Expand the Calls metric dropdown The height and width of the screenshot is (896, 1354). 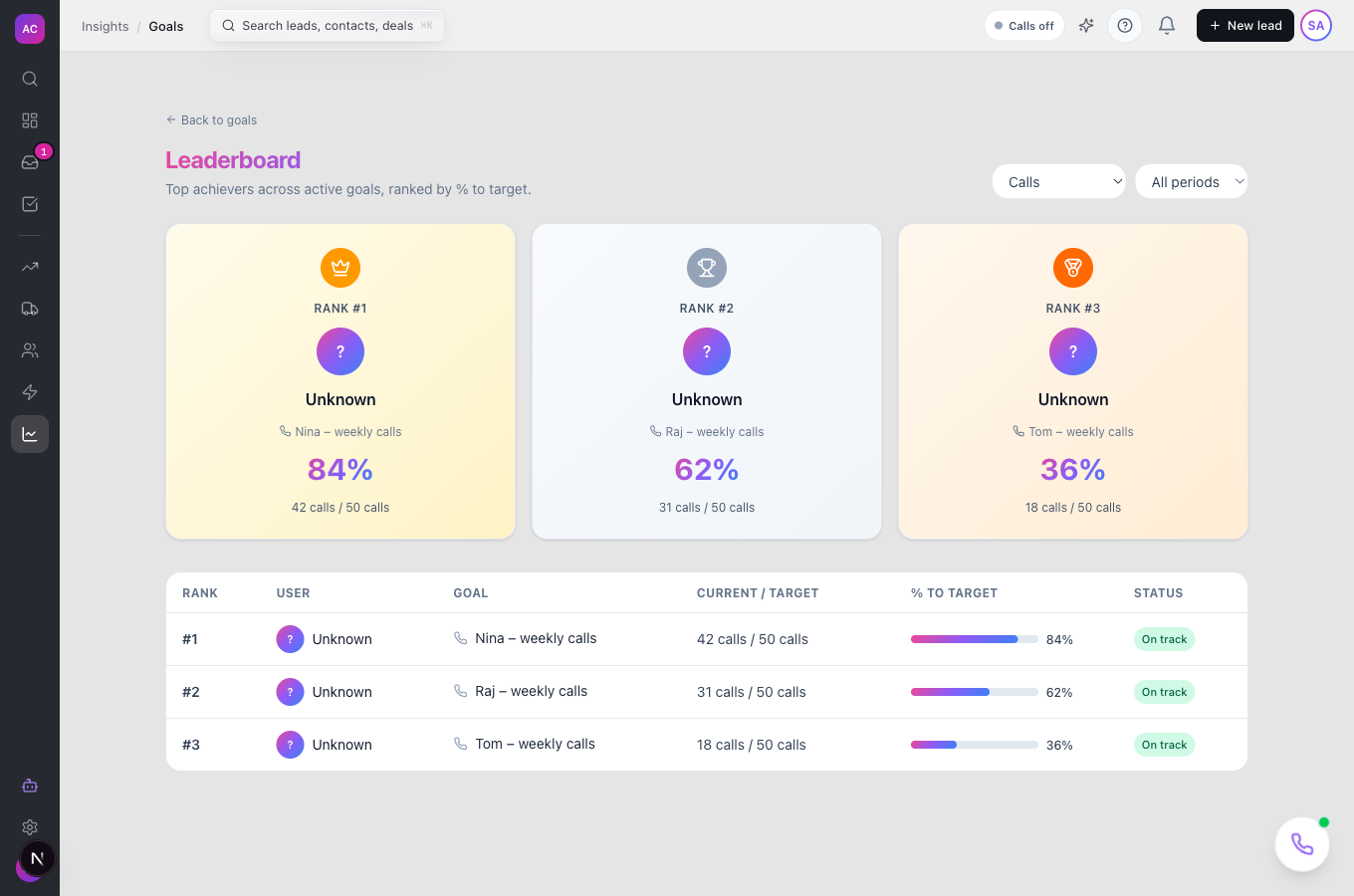[1059, 181]
